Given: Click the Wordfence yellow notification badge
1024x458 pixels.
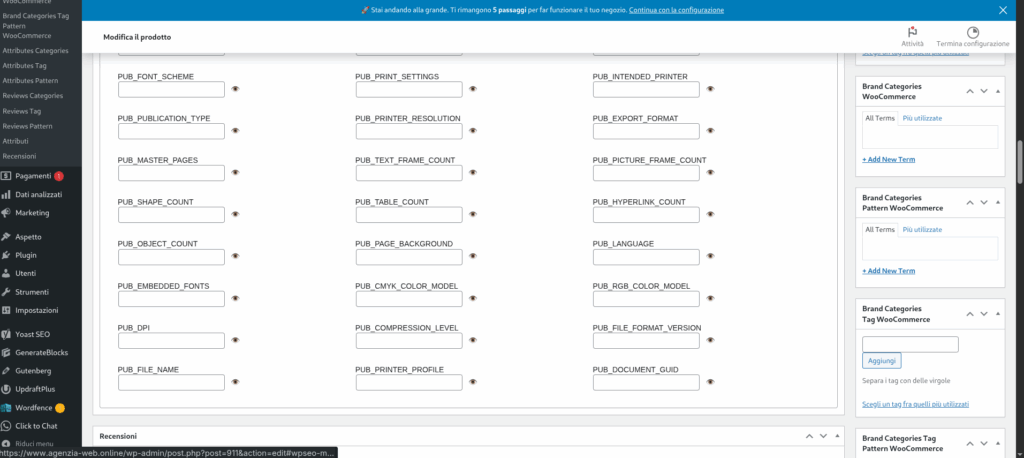Looking at the screenshot, I should 59,408.
